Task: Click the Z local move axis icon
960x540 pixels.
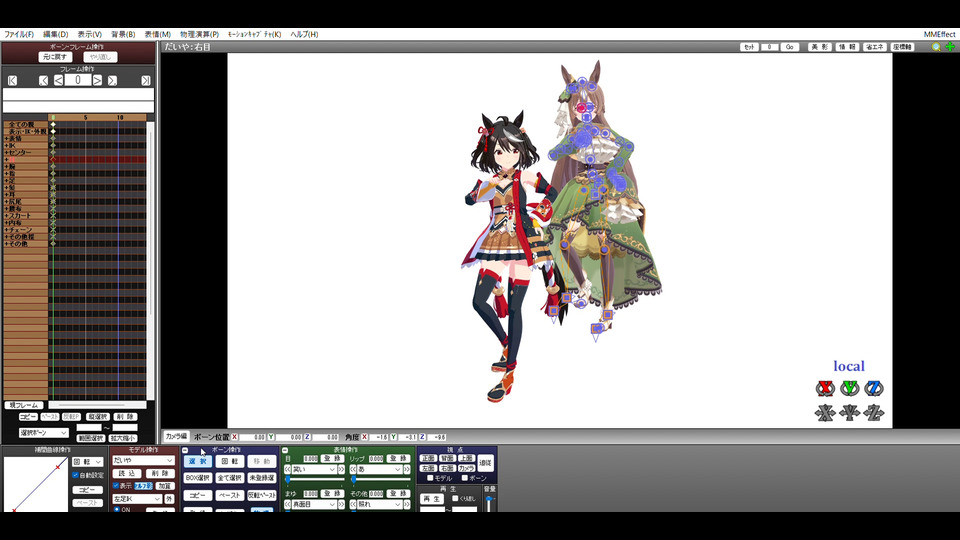Action: (x=874, y=413)
